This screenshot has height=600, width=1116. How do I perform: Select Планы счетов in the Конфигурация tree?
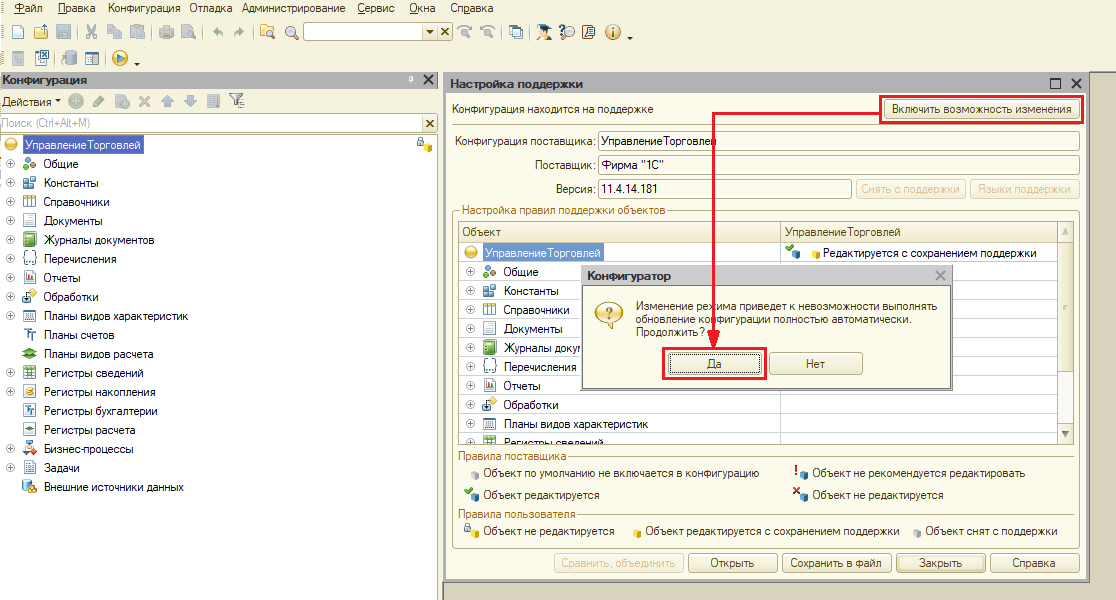click(x=79, y=335)
